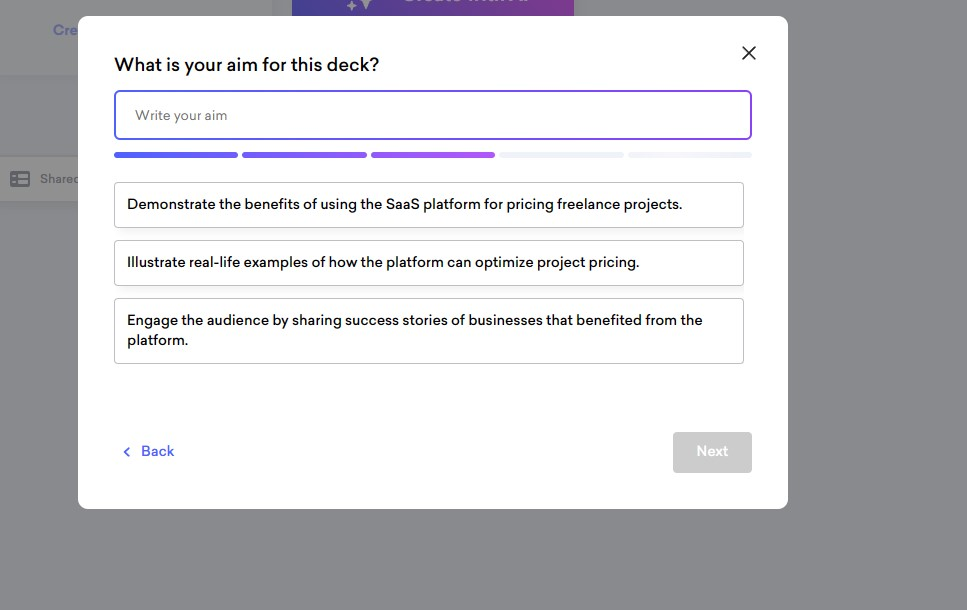Click the partially hidden "Cre" text top-left
The height and width of the screenshot is (610, 967).
click(65, 30)
